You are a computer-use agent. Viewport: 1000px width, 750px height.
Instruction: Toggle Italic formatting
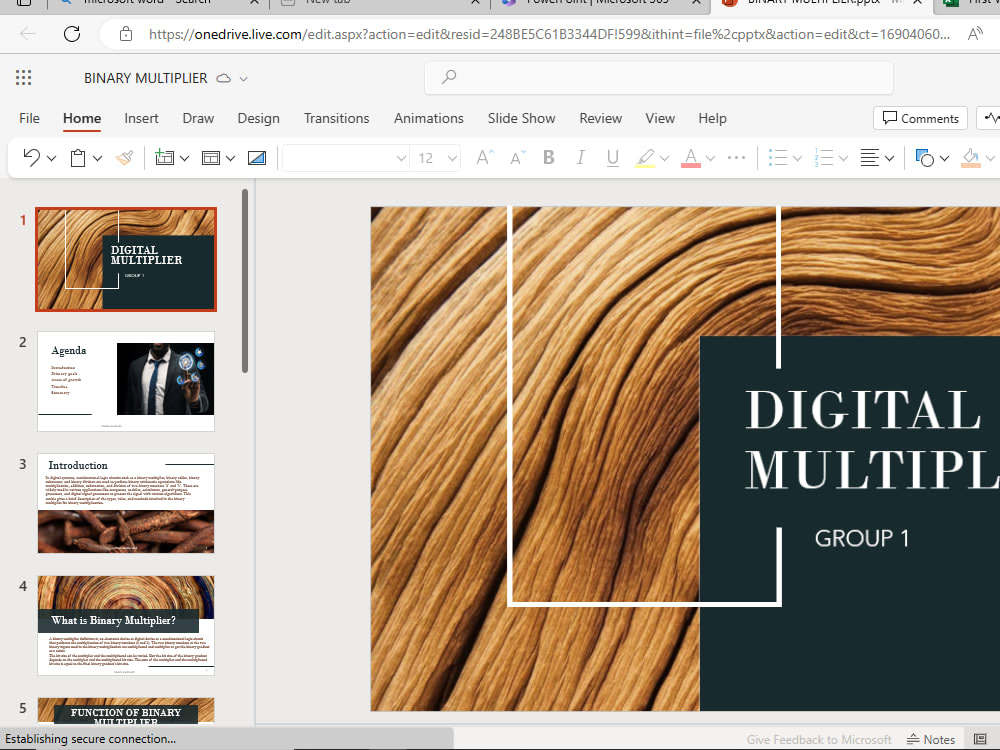580,158
